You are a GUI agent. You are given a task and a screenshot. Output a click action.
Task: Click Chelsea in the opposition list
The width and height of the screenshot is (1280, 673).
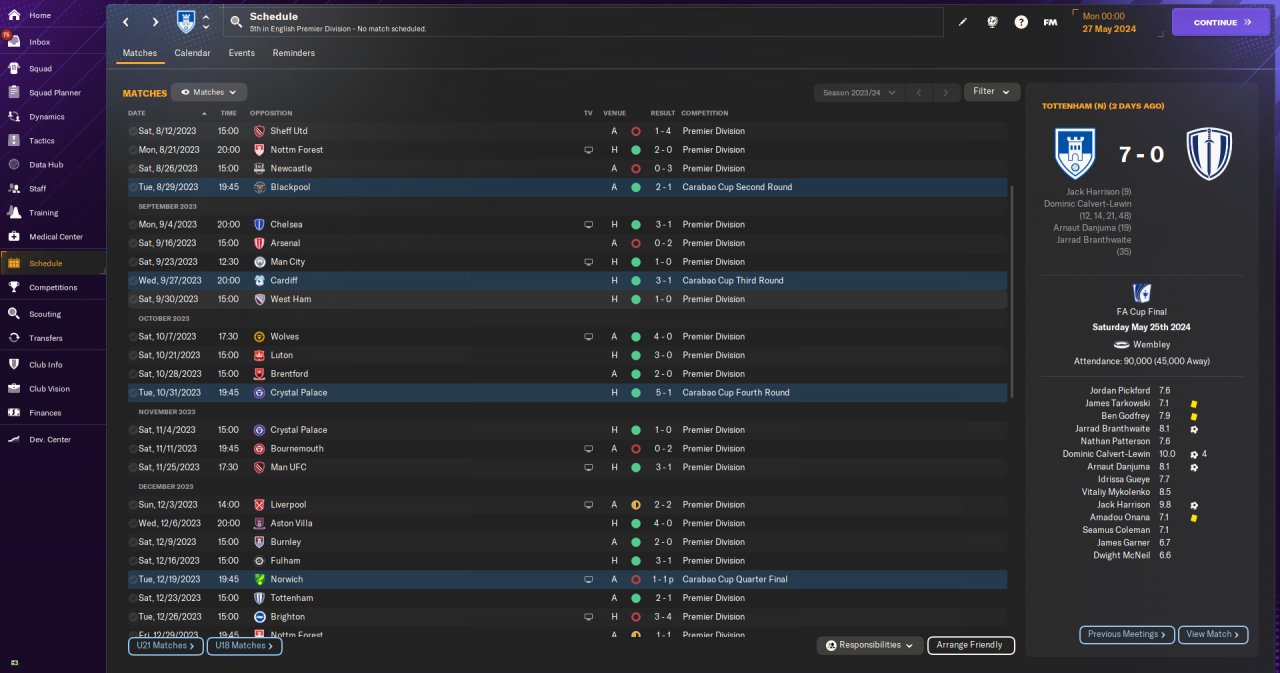tap(286, 225)
